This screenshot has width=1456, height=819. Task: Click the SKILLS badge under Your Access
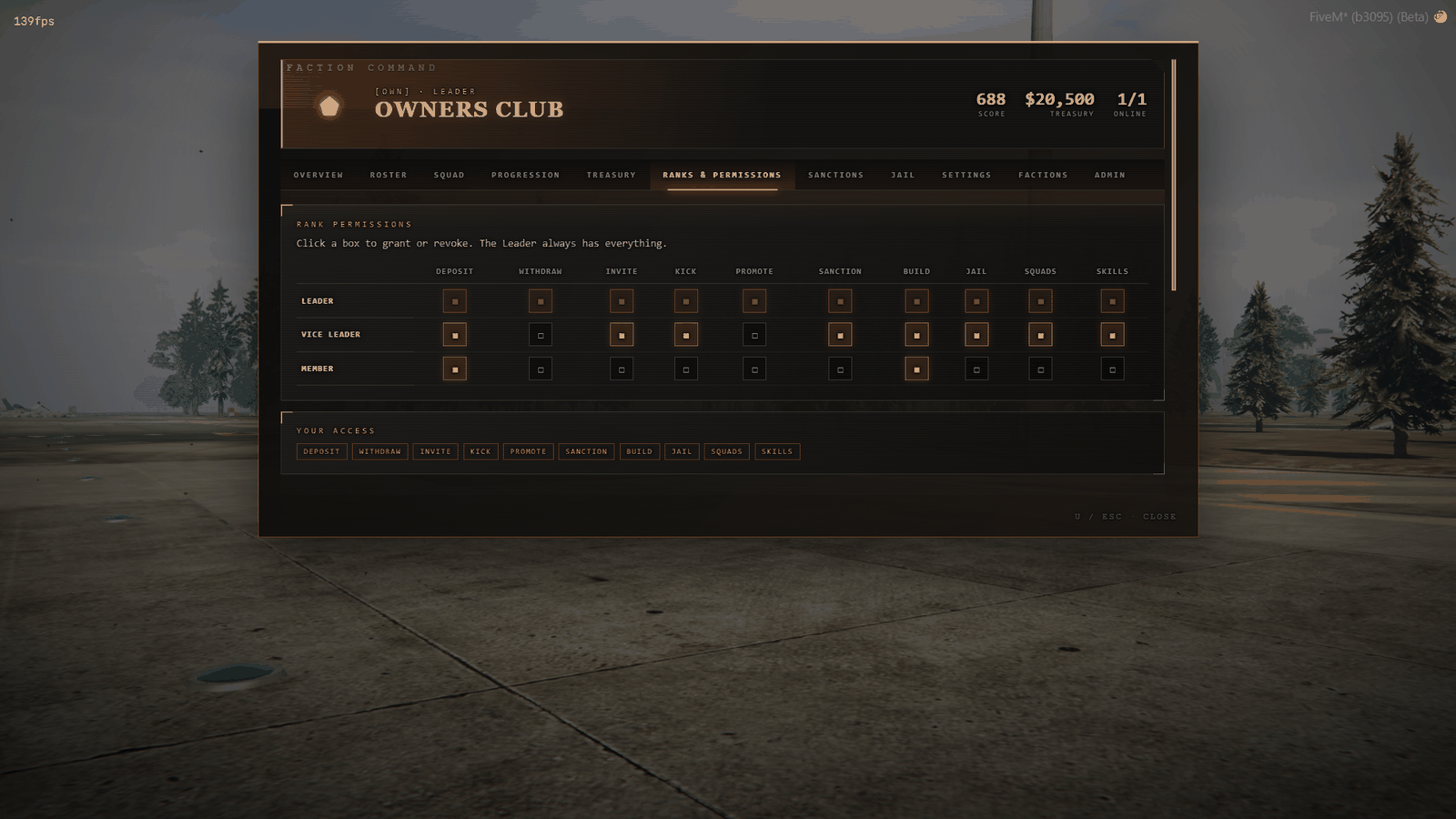coord(777,451)
